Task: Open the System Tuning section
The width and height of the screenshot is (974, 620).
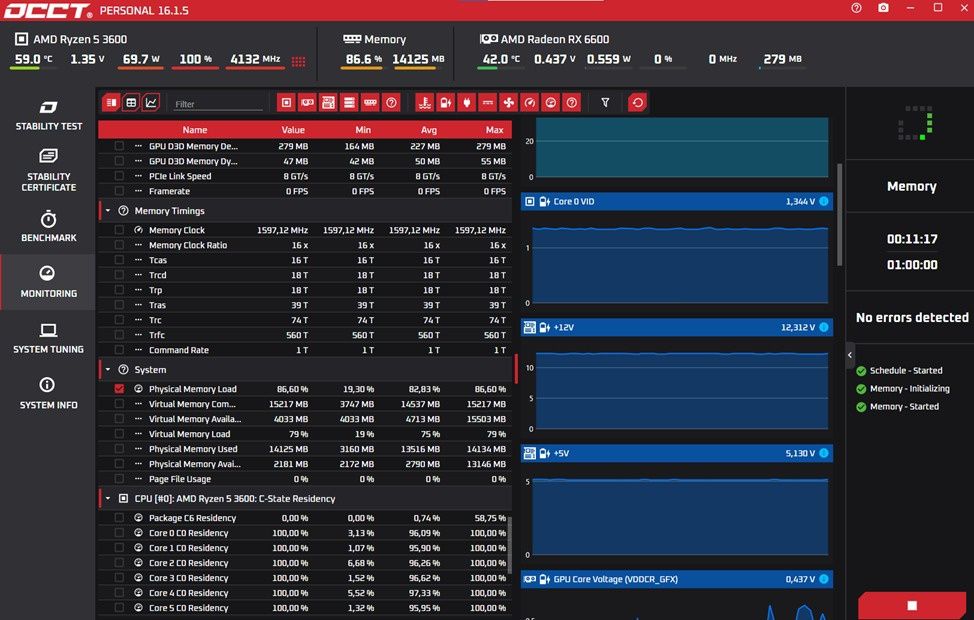Action: tap(48, 338)
